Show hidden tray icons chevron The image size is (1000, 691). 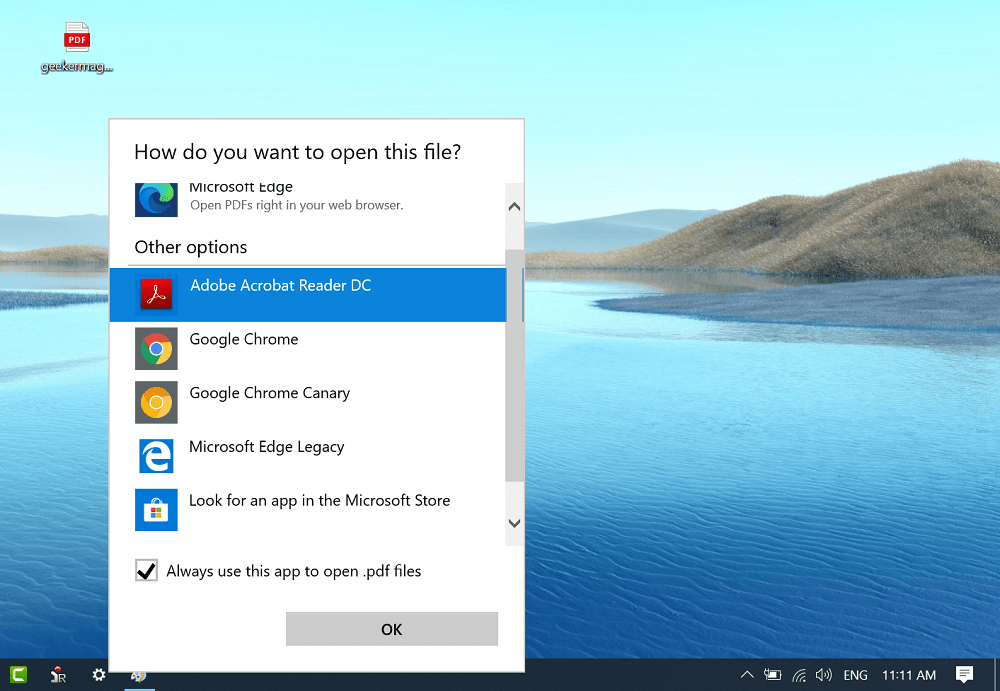tap(747, 674)
